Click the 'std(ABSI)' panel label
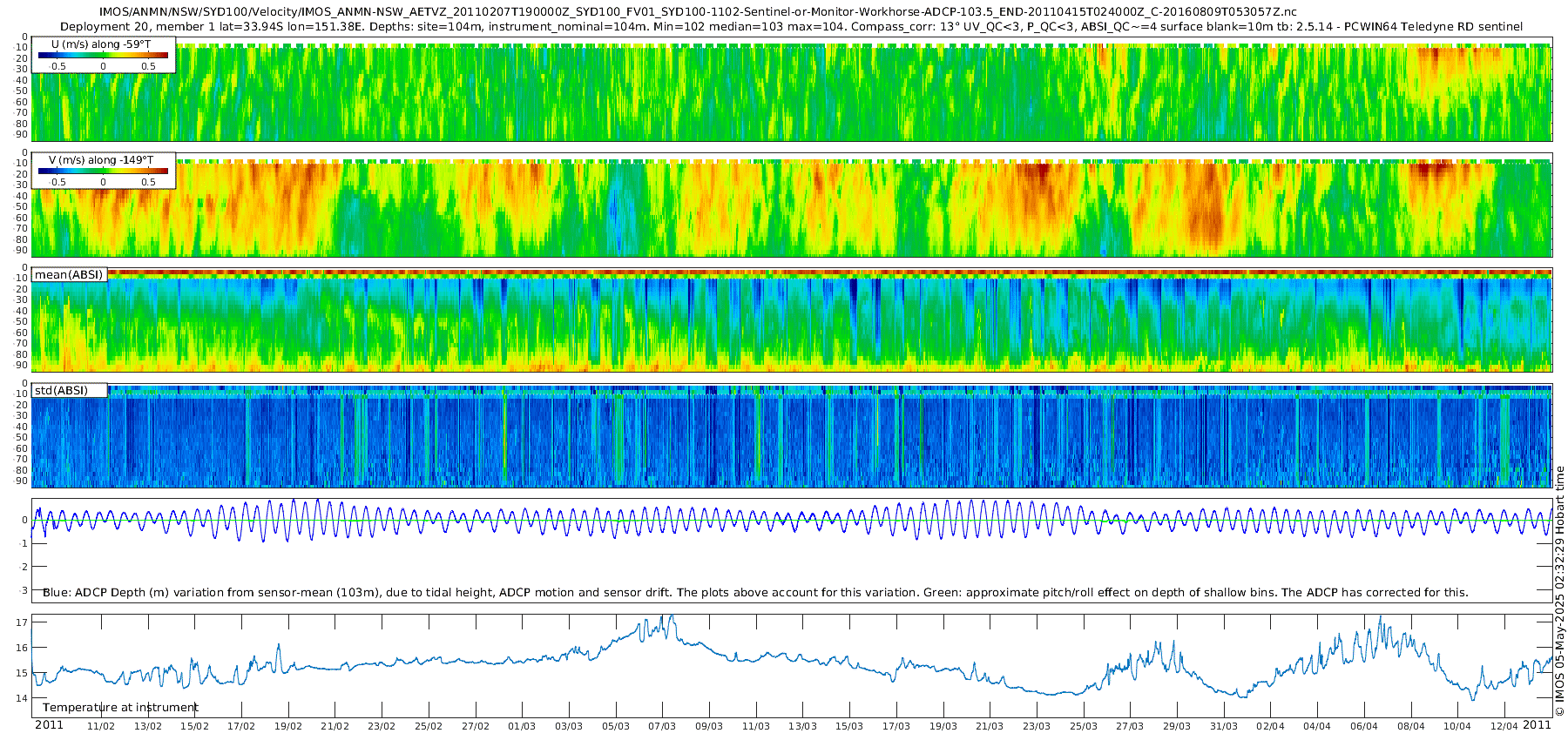Screen dimensions: 1568x740 (x=61, y=390)
